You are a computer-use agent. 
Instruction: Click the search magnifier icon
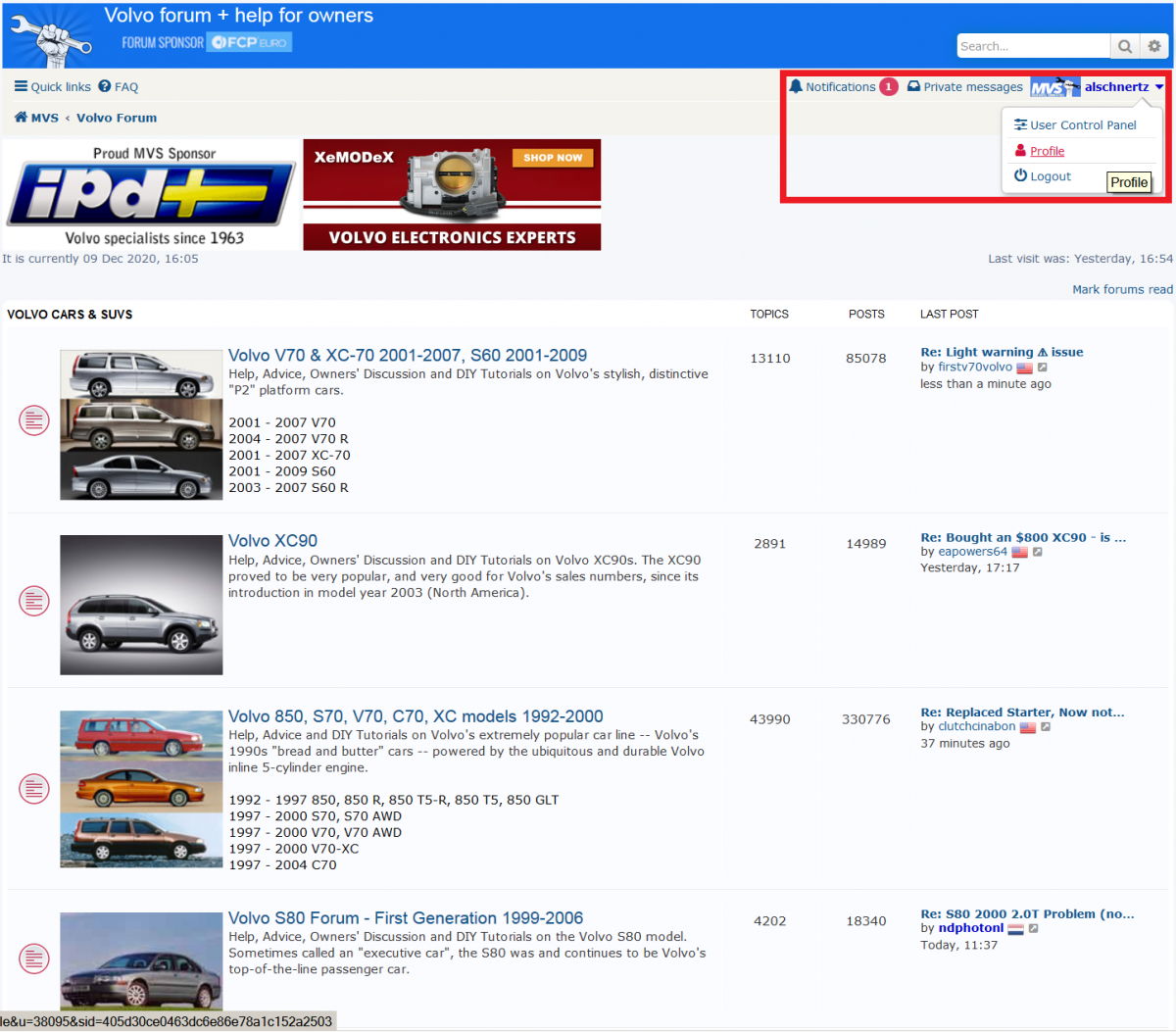pos(1124,46)
